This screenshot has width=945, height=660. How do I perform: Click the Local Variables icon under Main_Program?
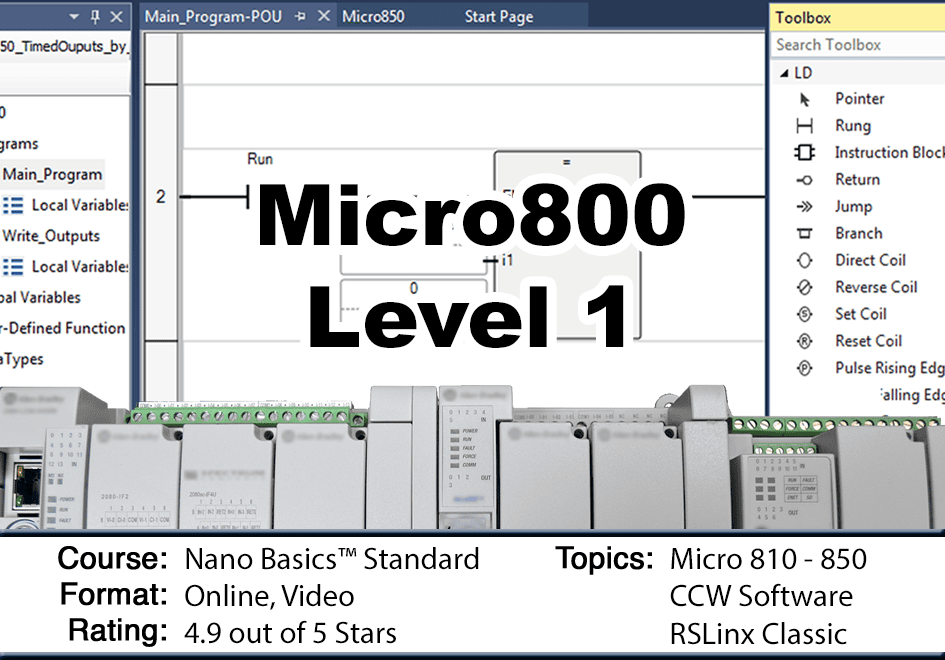coord(13,206)
